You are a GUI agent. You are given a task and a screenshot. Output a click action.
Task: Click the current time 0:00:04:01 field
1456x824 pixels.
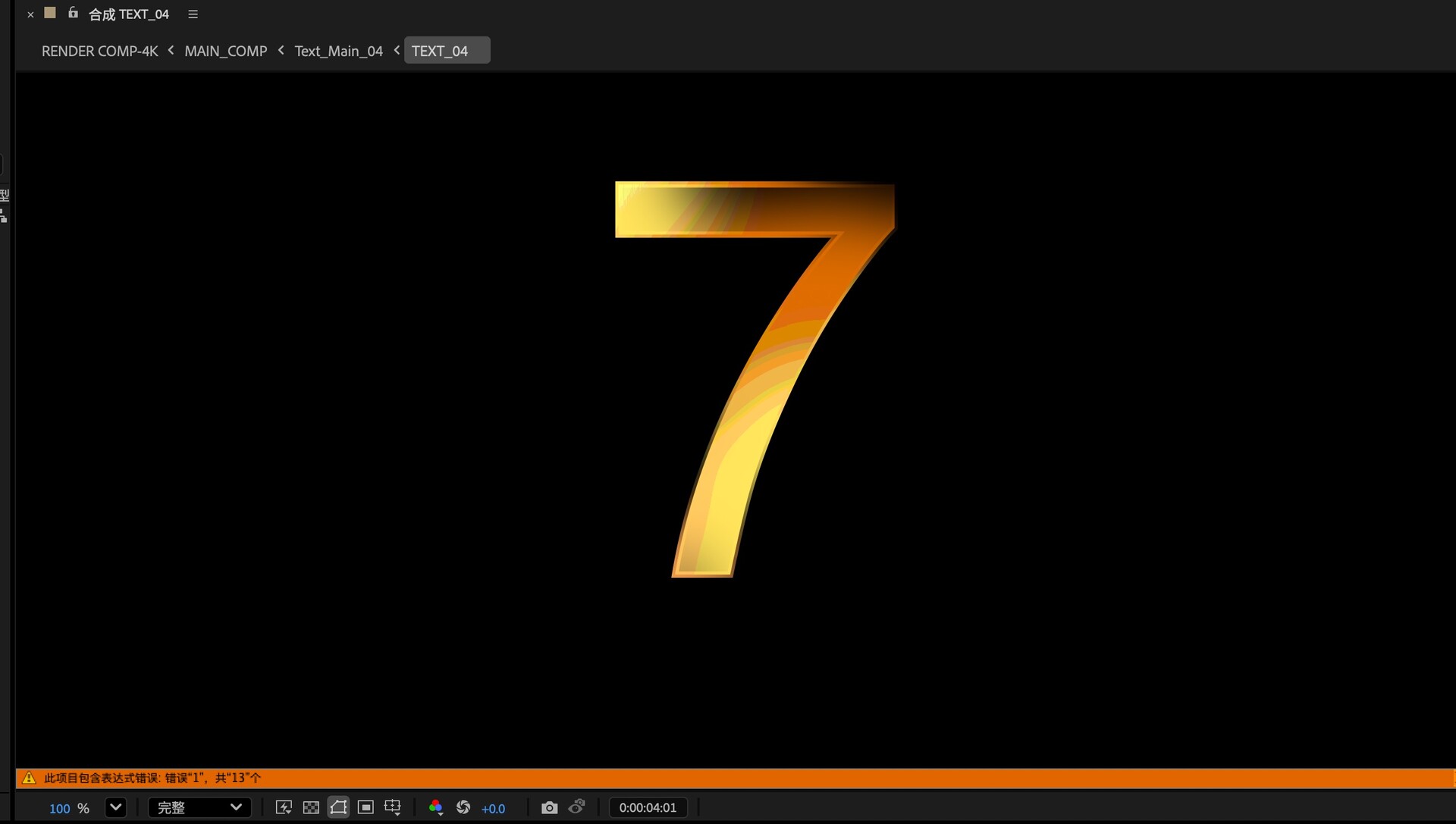coord(648,808)
